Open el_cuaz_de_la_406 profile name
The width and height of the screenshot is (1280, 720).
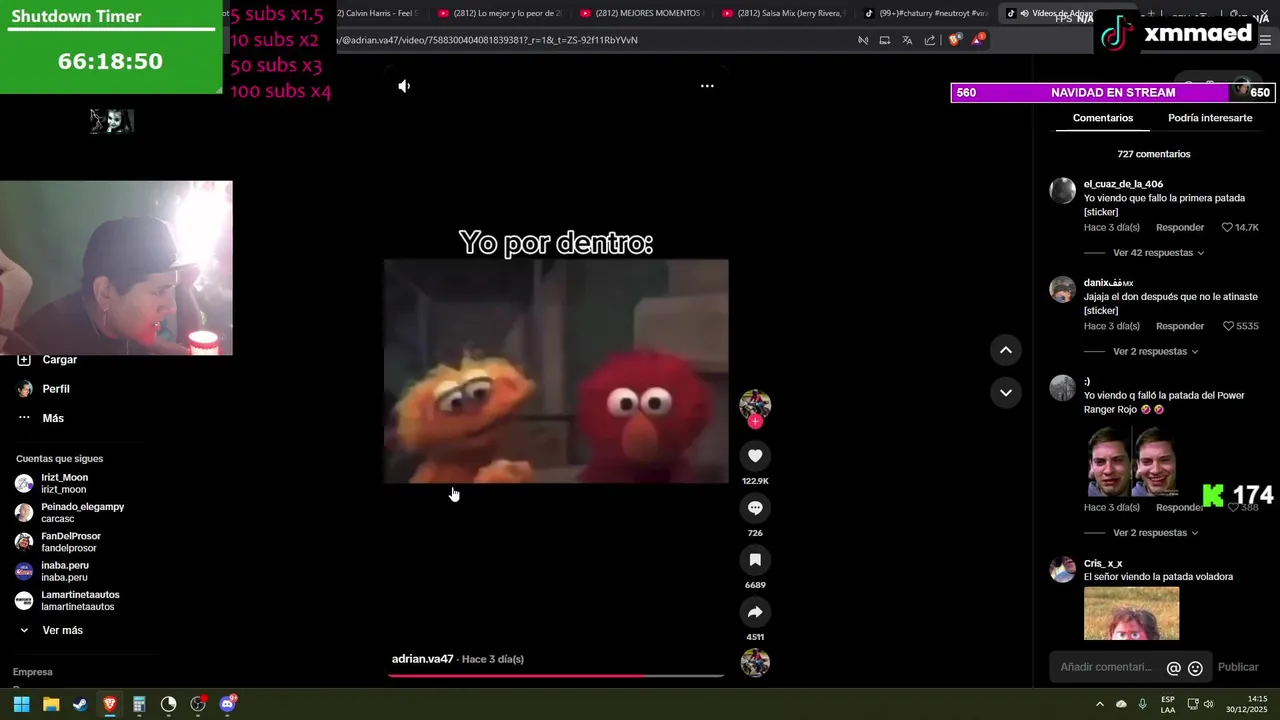(1123, 184)
